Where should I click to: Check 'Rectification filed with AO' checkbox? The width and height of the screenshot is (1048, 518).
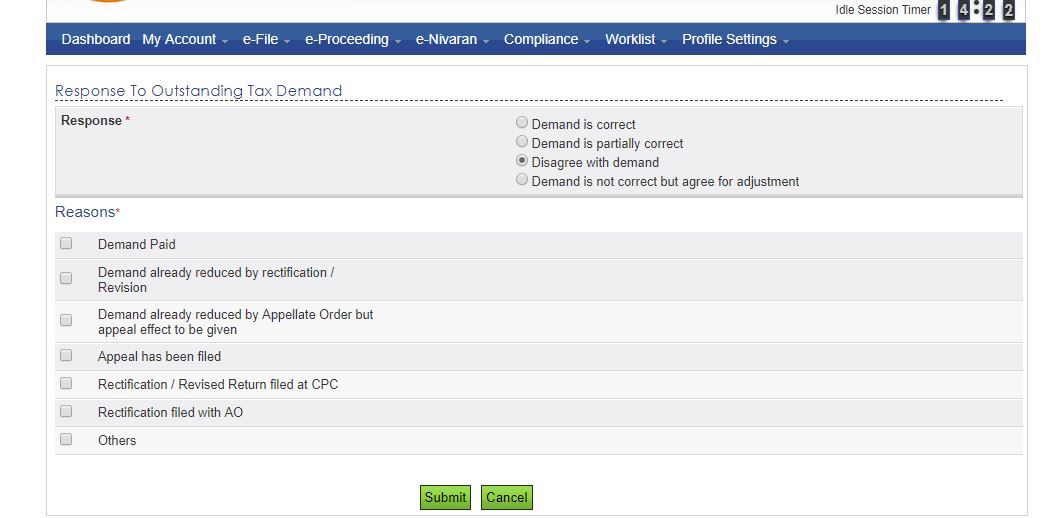(x=66, y=411)
